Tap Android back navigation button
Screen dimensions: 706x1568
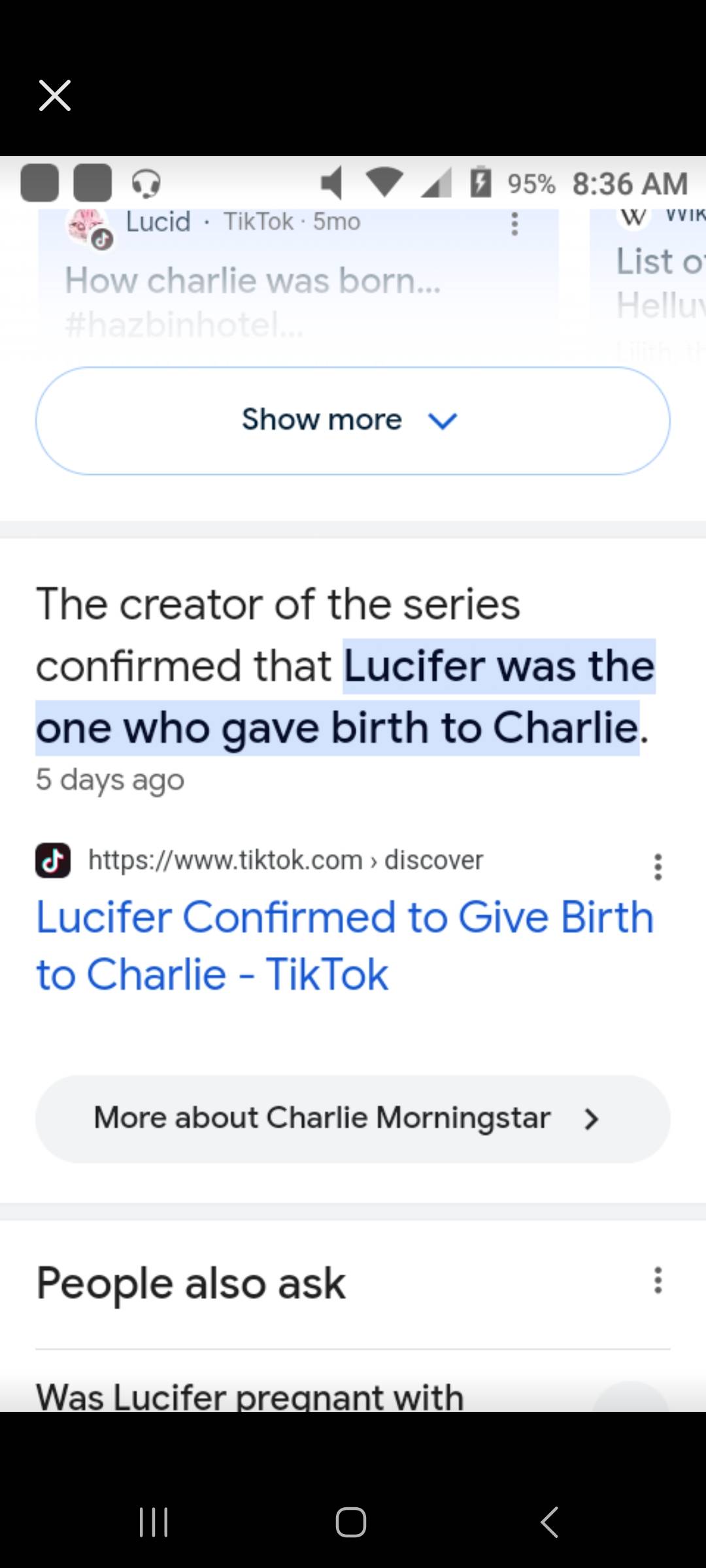(550, 1522)
